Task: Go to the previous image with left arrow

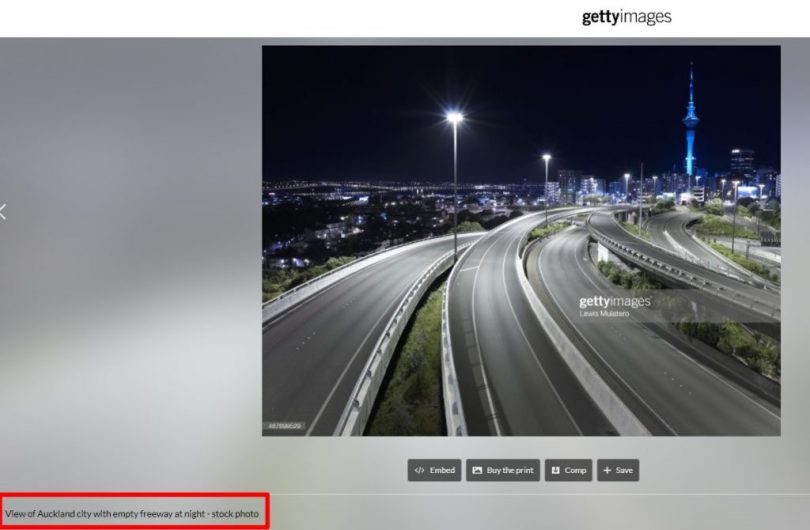Action: click(x=3, y=211)
